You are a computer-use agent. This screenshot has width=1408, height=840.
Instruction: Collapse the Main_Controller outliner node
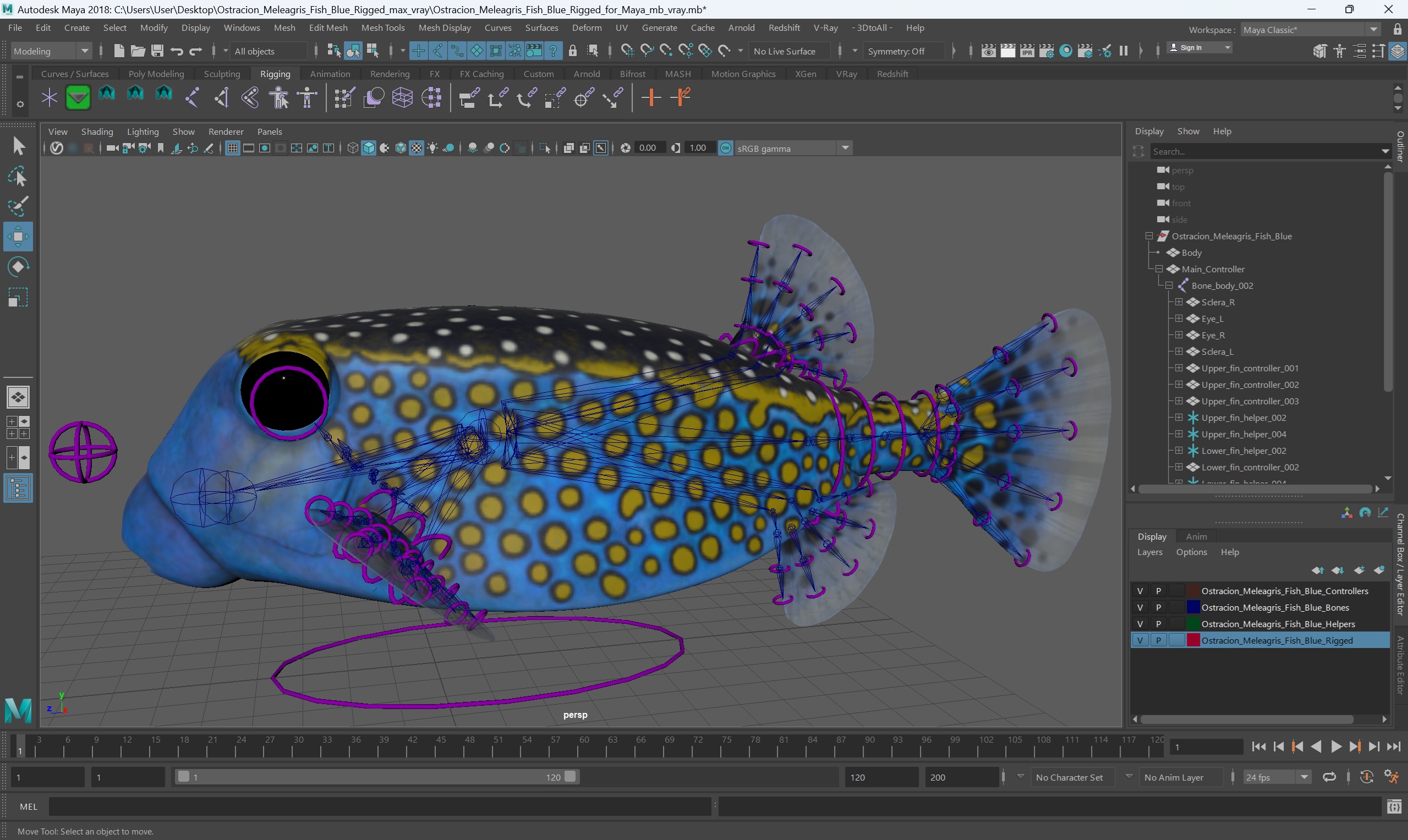point(1159,269)
